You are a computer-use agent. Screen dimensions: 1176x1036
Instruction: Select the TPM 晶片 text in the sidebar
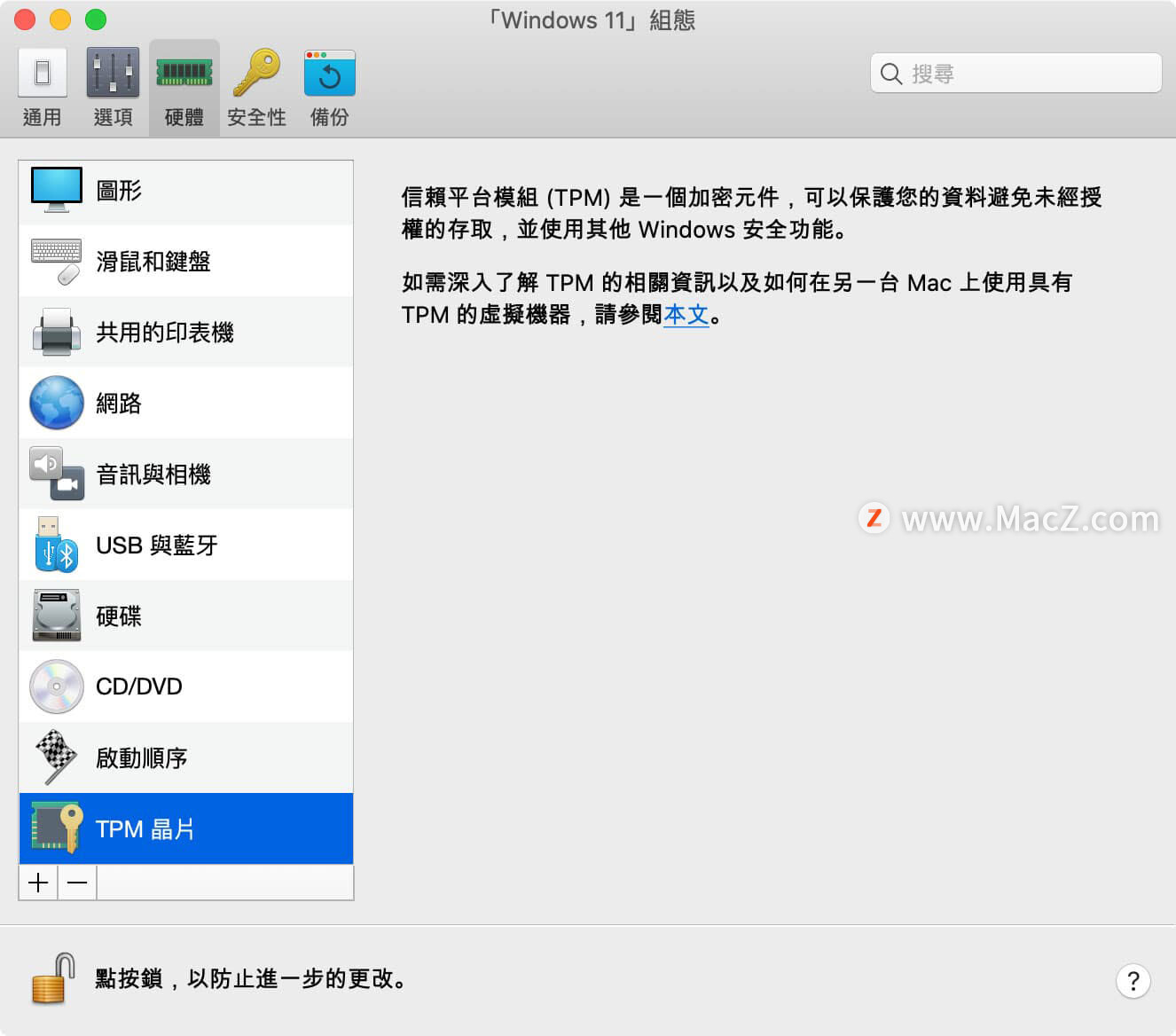[145, 828]
